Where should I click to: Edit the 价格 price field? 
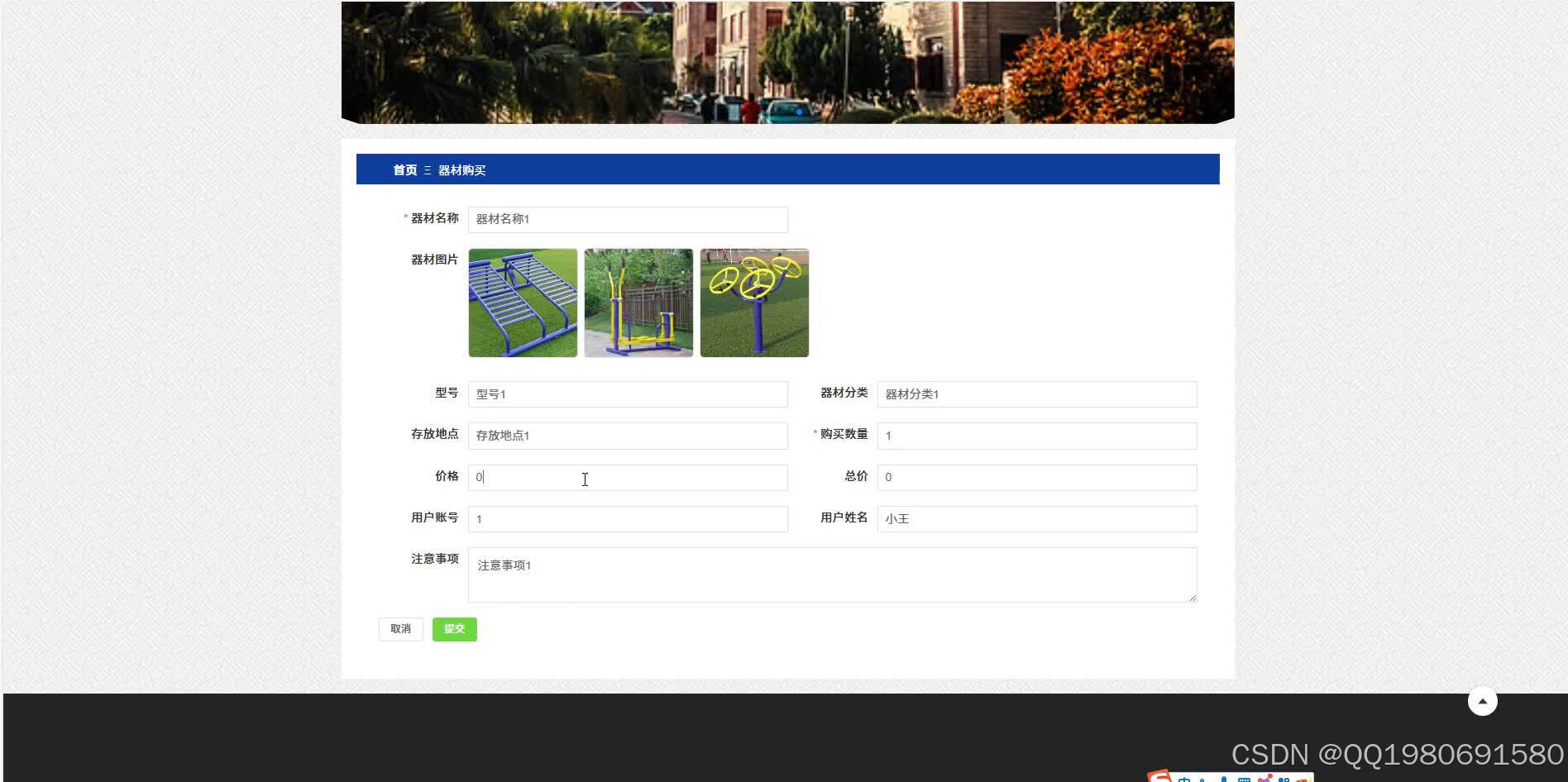[x=628, y=477]
